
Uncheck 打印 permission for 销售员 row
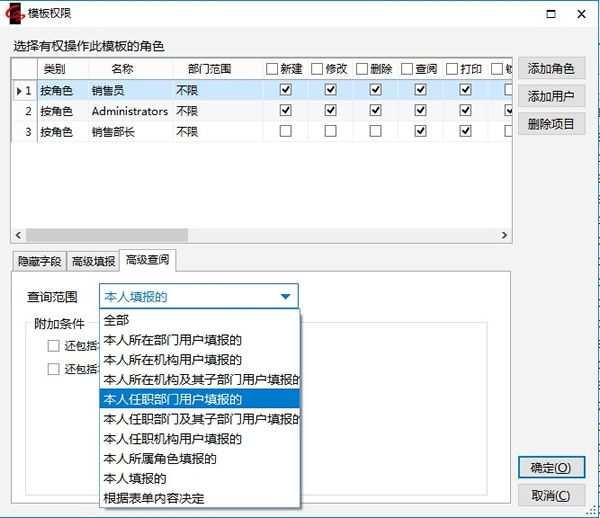pos(465,90)
